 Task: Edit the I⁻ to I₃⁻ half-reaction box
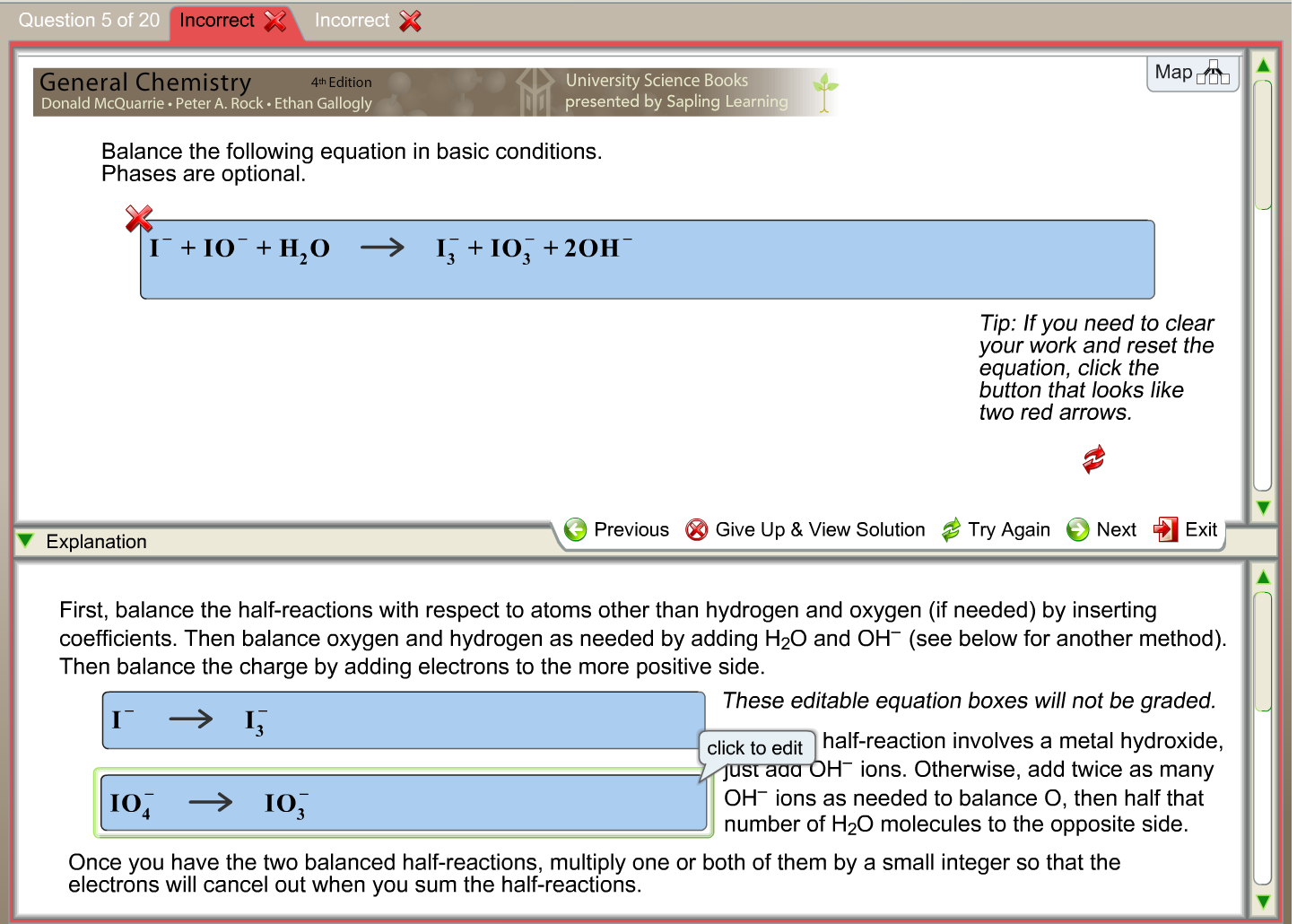click(404, 719)
